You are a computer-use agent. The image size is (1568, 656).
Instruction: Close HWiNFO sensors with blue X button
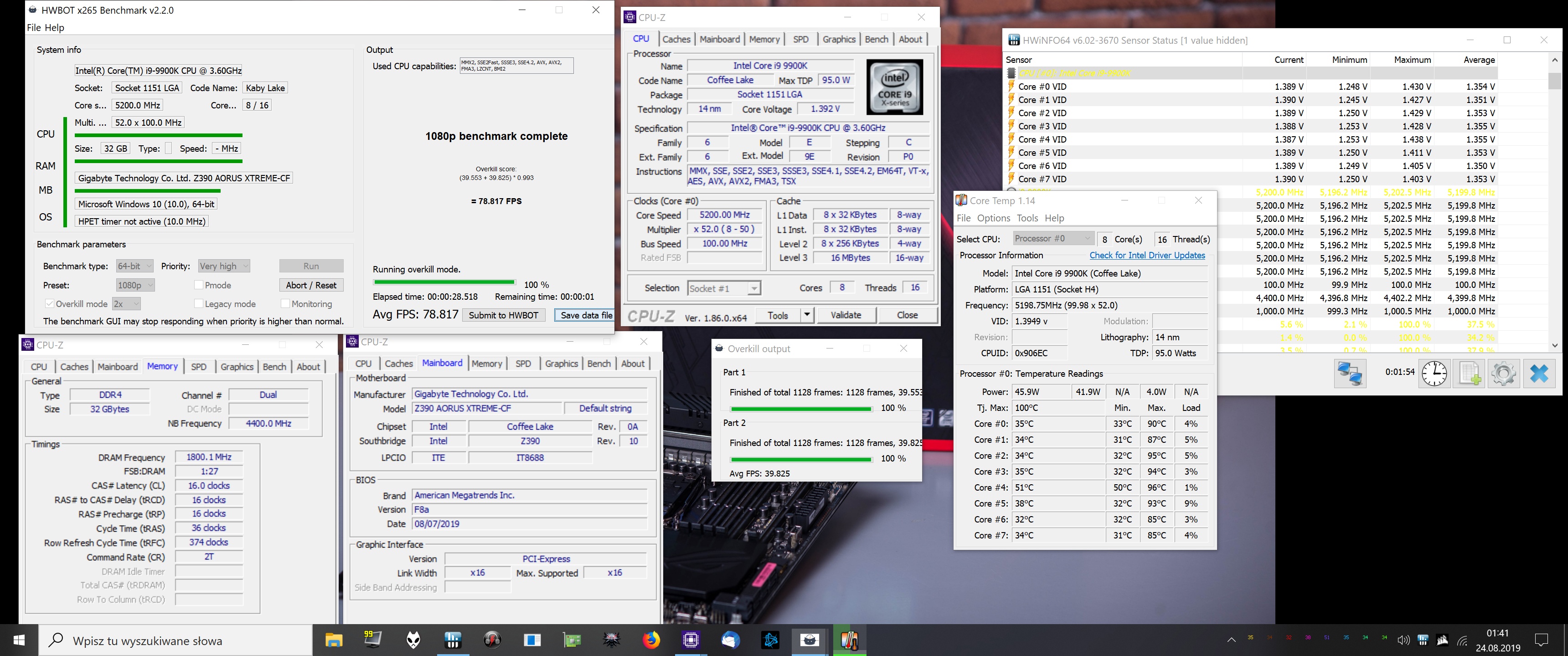coord(1539,373)
